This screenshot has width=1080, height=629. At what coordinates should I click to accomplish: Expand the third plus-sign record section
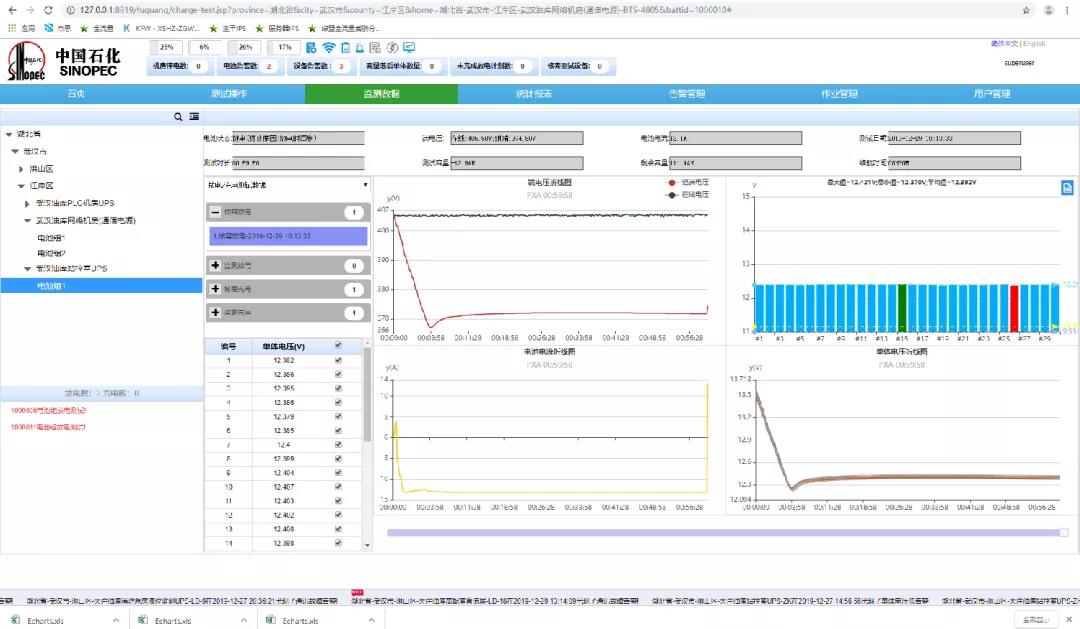[215, 313]
